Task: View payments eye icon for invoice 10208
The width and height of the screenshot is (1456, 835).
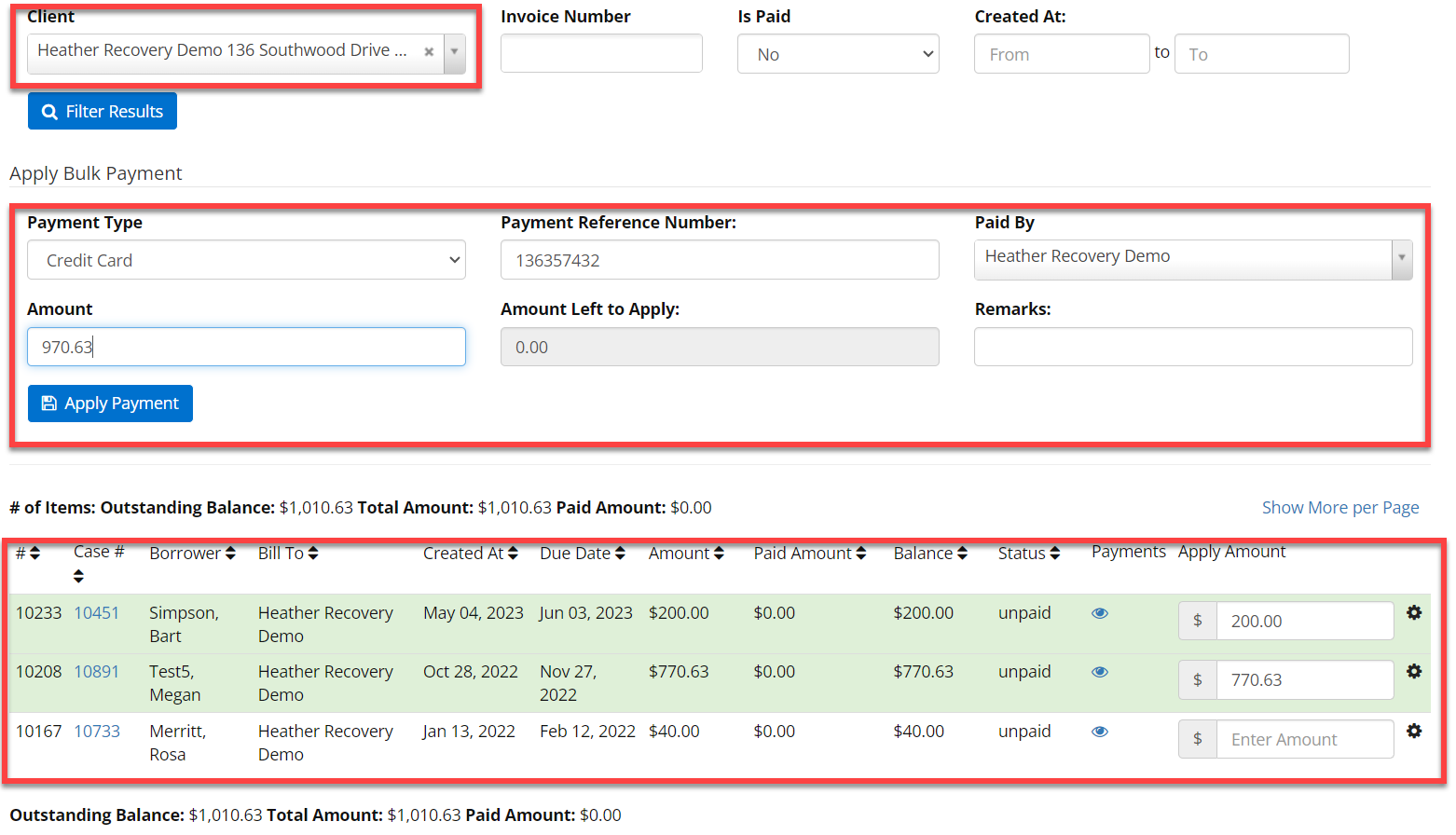Action: tap(1100, 672)
